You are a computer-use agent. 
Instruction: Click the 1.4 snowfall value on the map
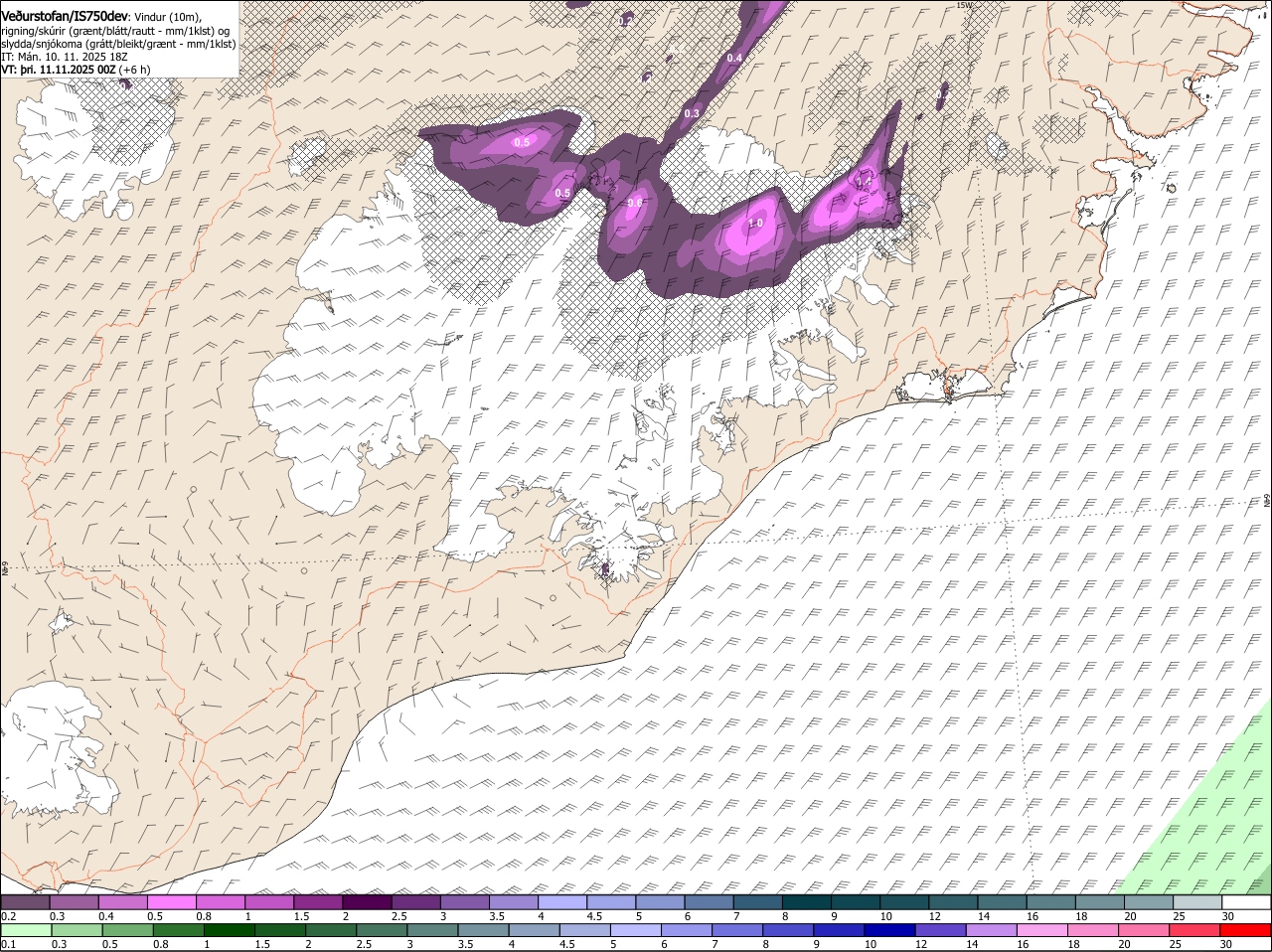[x=864, y=182]
